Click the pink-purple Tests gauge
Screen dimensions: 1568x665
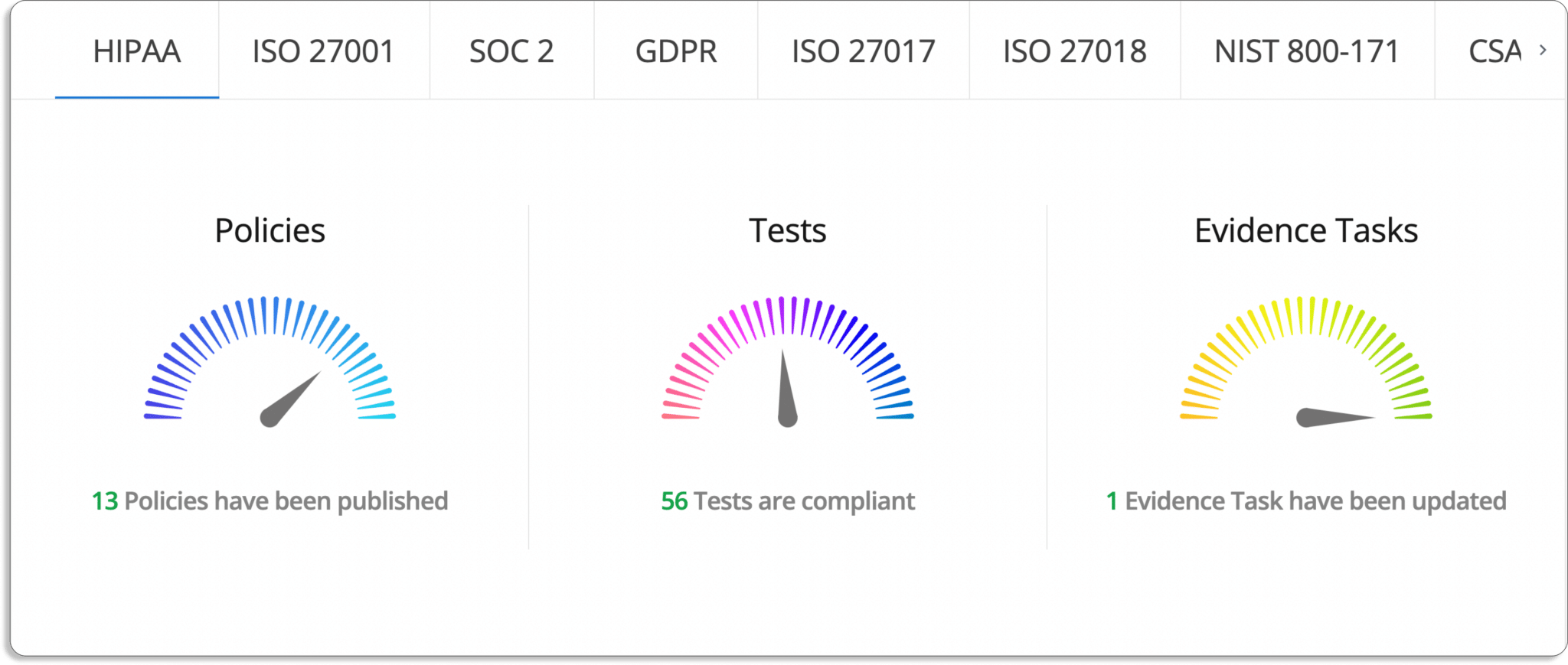point(788,361)
